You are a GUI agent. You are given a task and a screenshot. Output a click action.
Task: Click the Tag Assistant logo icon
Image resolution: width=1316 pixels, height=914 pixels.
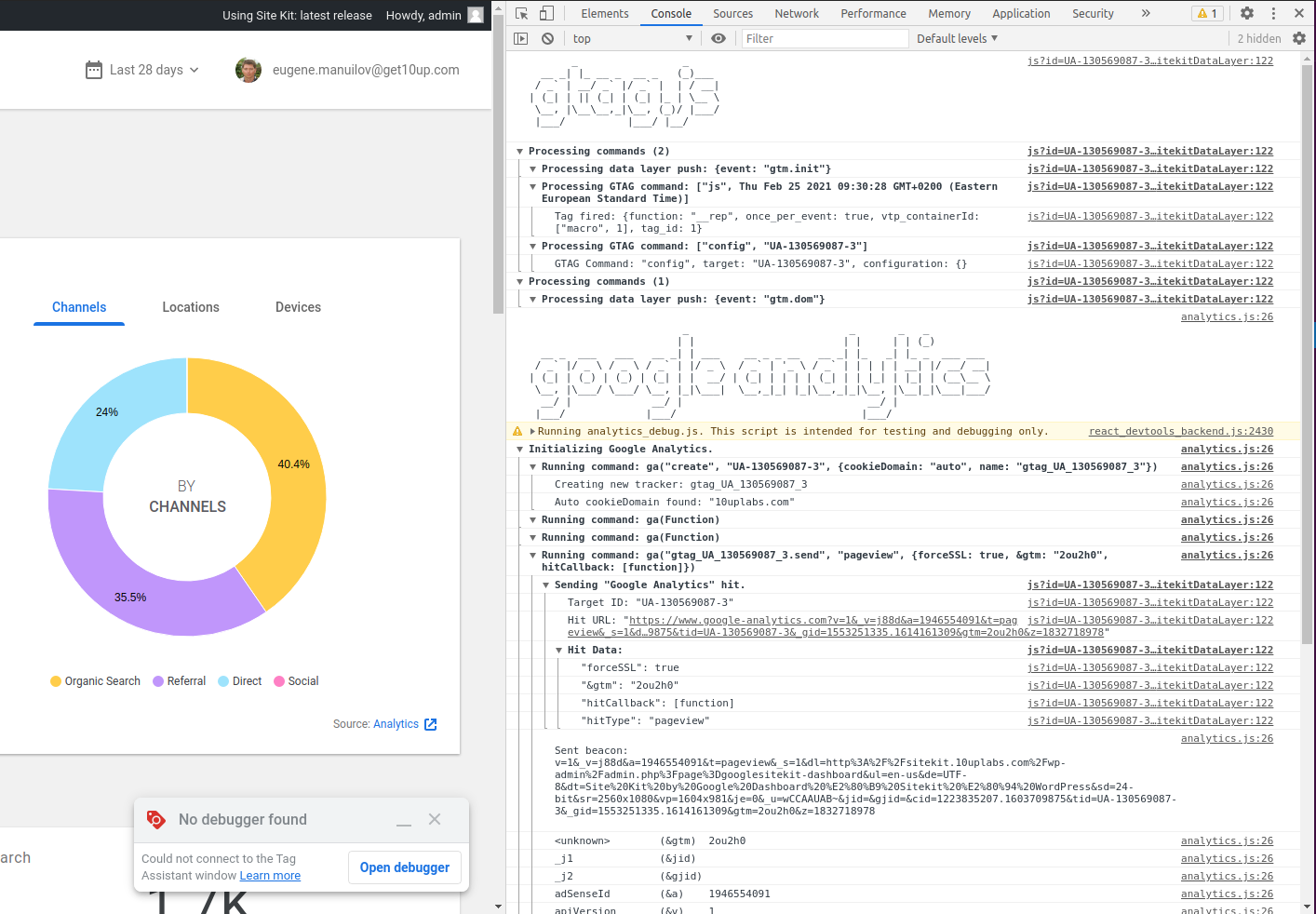(156, 819)
